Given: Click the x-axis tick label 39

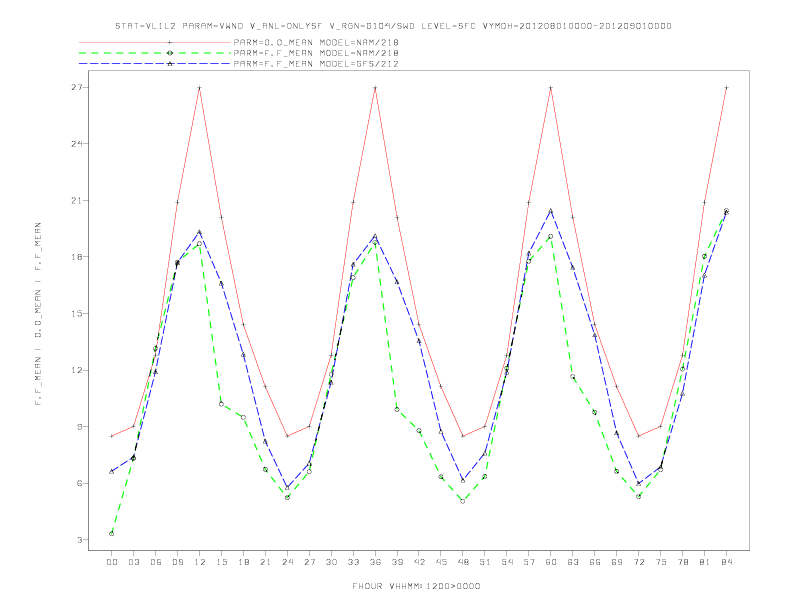Looking at the screenshot, I should click(397, 562).
